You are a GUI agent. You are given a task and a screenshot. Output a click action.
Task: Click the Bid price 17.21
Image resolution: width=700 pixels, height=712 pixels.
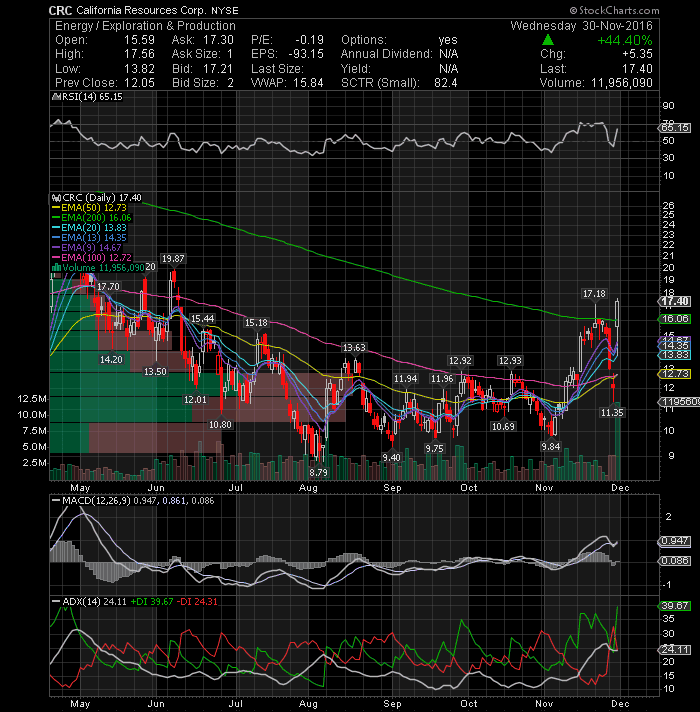(x=218, y=69)
